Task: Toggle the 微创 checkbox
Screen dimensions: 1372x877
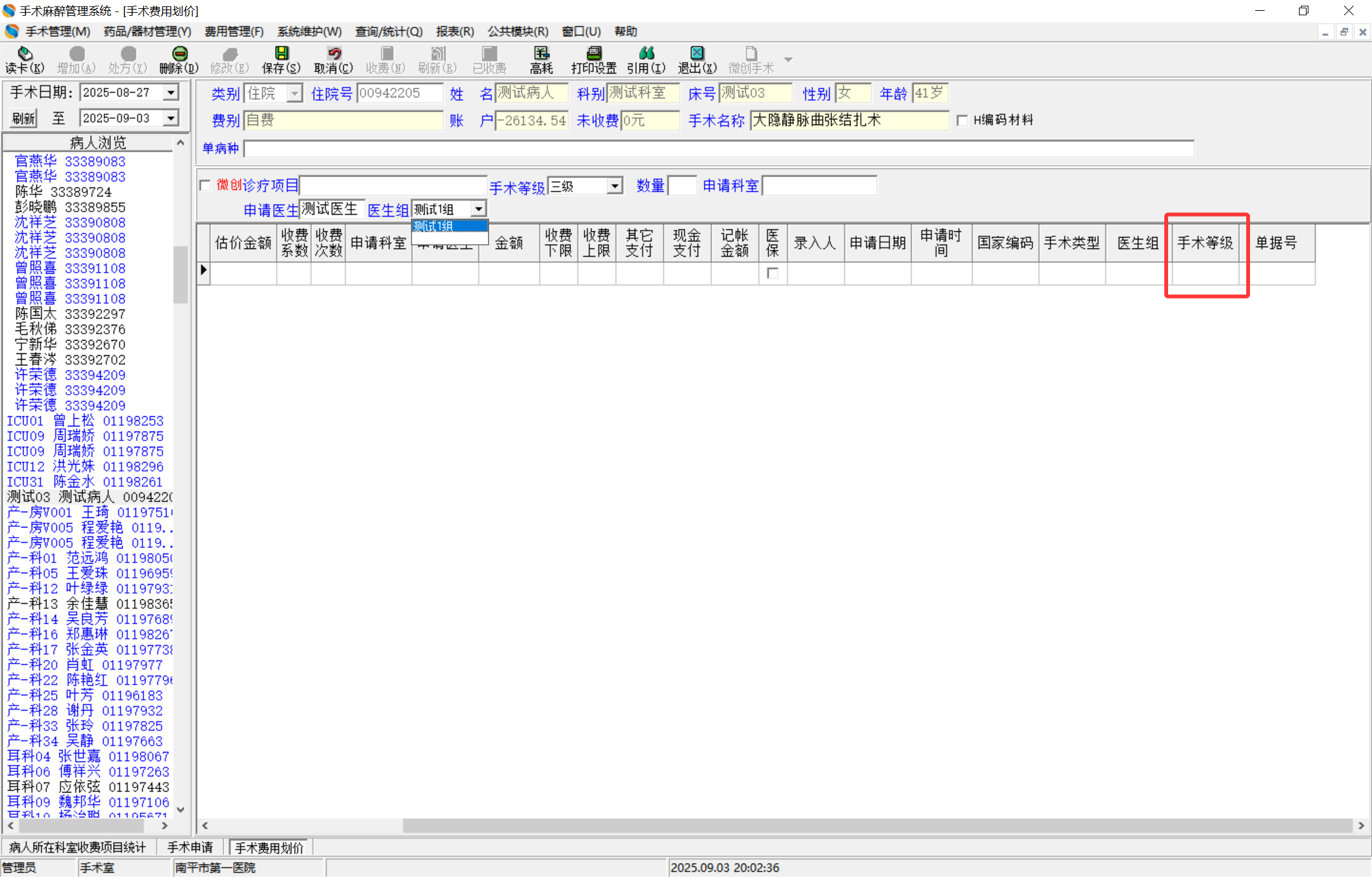Action: [x=205, y=186]
